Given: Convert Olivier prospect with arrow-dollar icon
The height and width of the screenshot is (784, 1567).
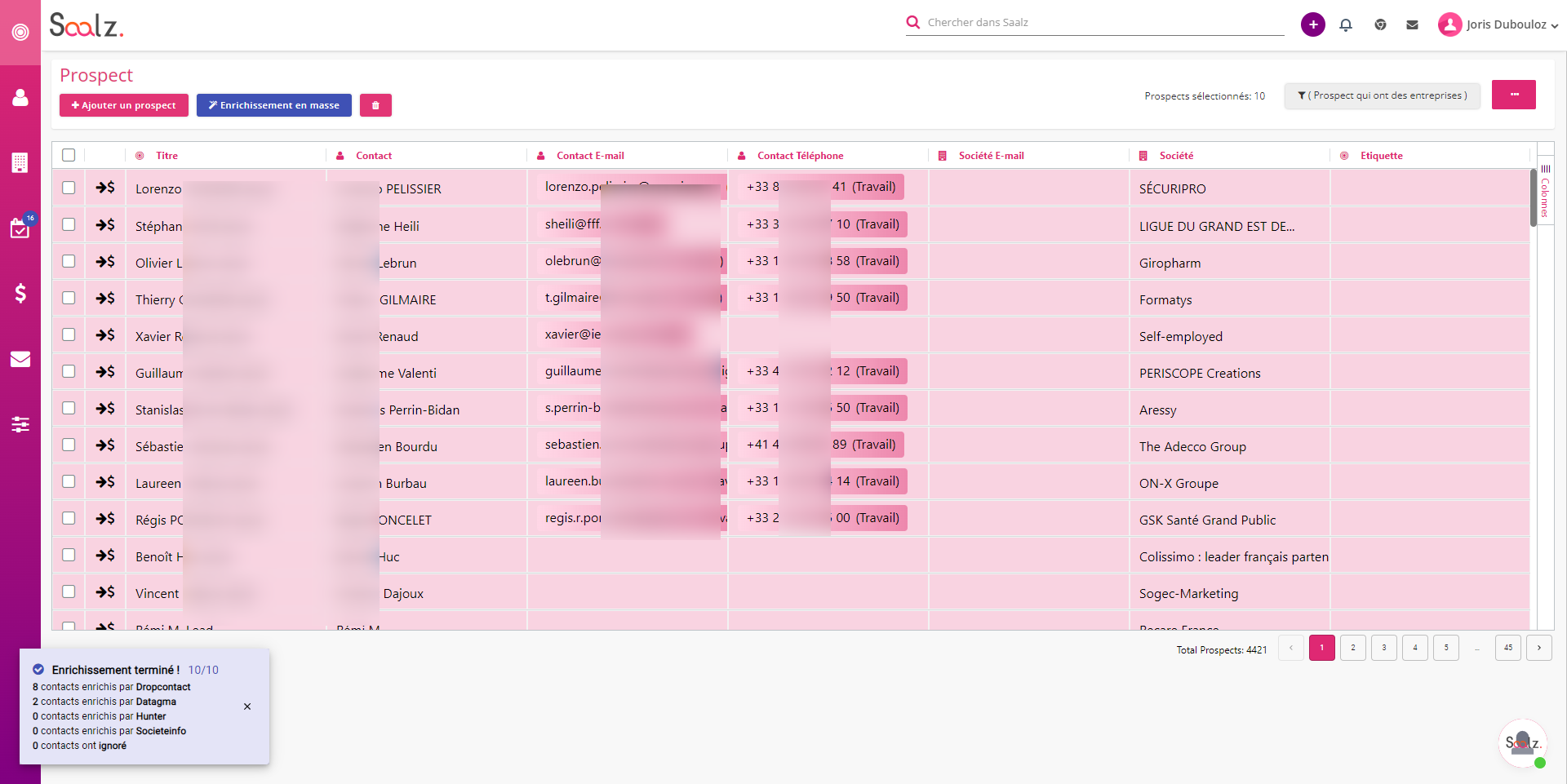Looking at the screenshot, I should coord(105,261).
